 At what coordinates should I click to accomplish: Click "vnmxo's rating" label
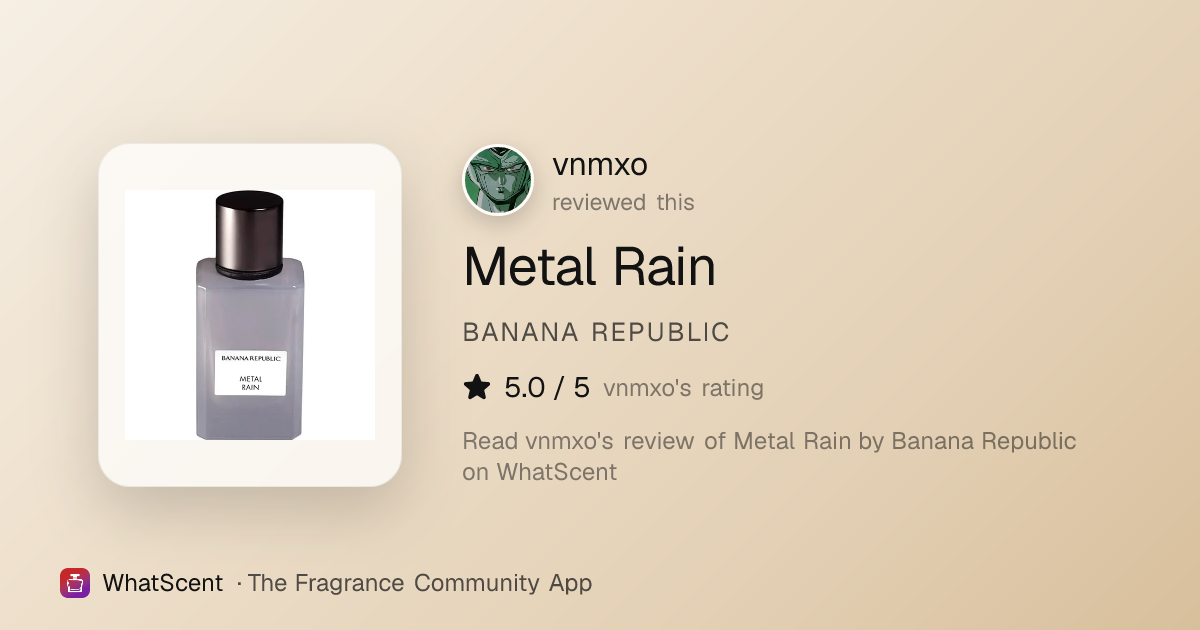pyautogui.click(x=683, y=388)
